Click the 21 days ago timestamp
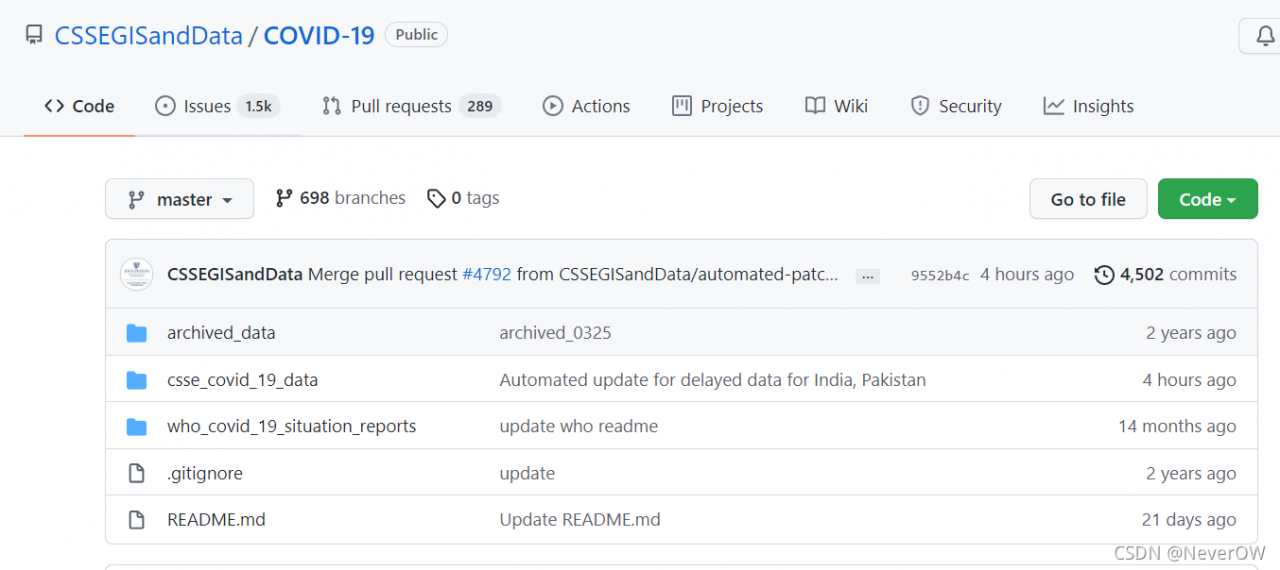The image size is (1280, 570). (1189, 520)
